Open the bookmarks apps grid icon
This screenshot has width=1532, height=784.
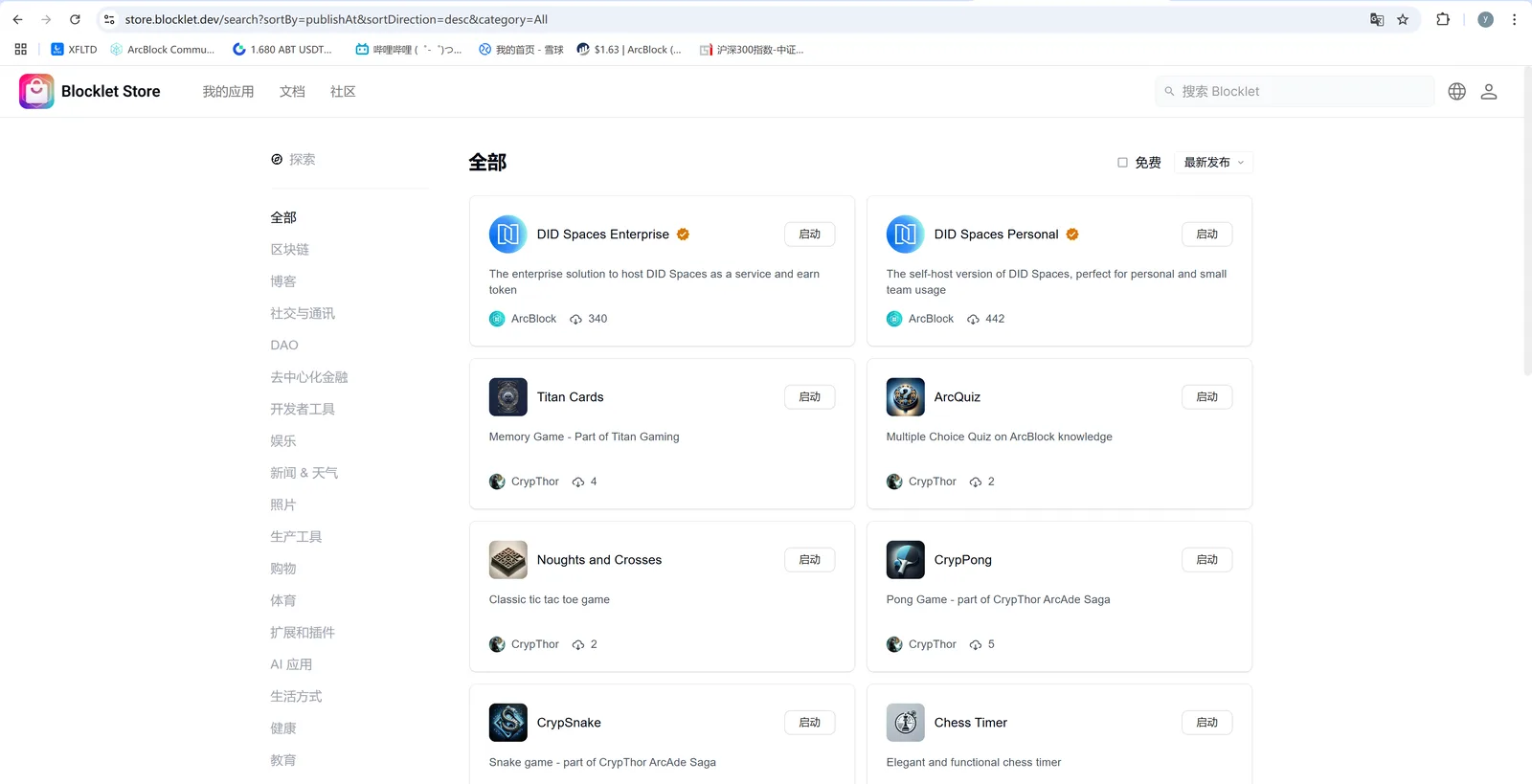click(21, 49)
